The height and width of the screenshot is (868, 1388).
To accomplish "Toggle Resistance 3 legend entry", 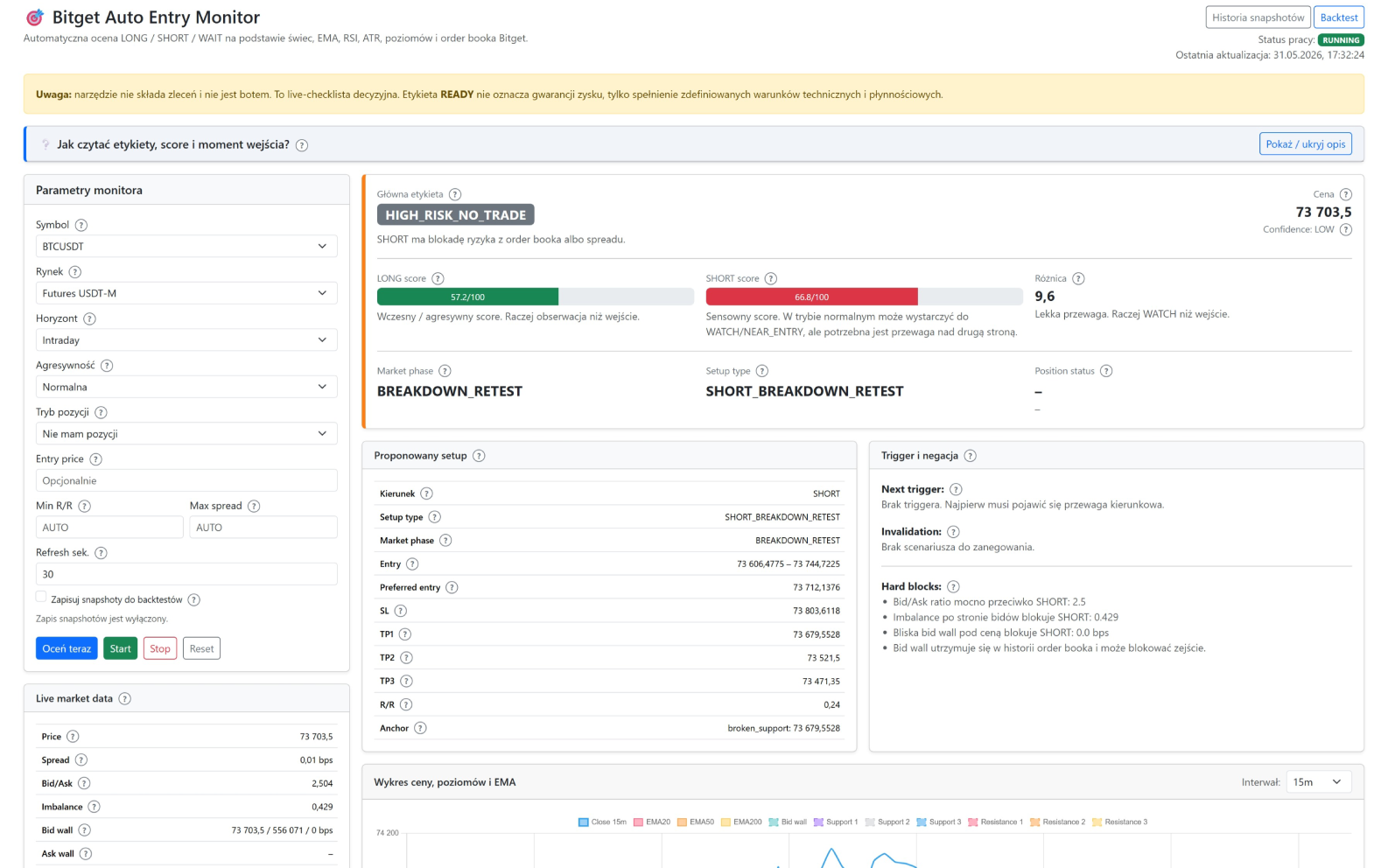I will [1120, 822].
